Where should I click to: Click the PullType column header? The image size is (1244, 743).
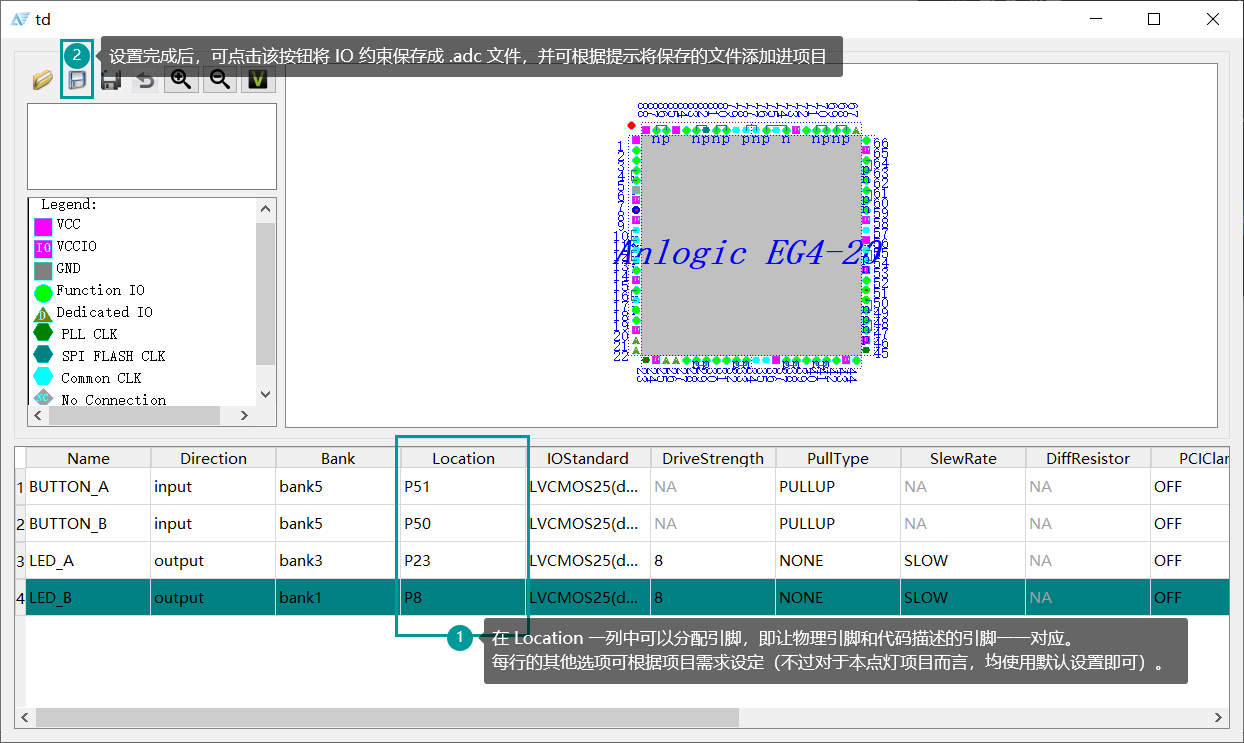click(x=838, y=458)
